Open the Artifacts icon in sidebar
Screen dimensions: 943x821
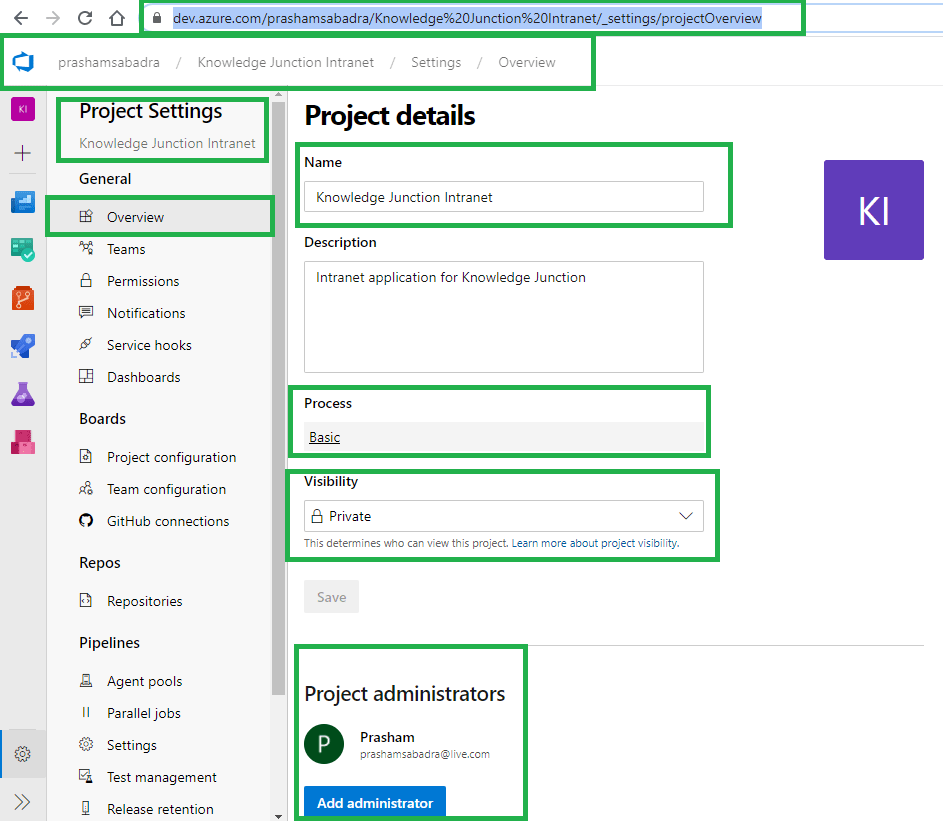tap(23, 442)
